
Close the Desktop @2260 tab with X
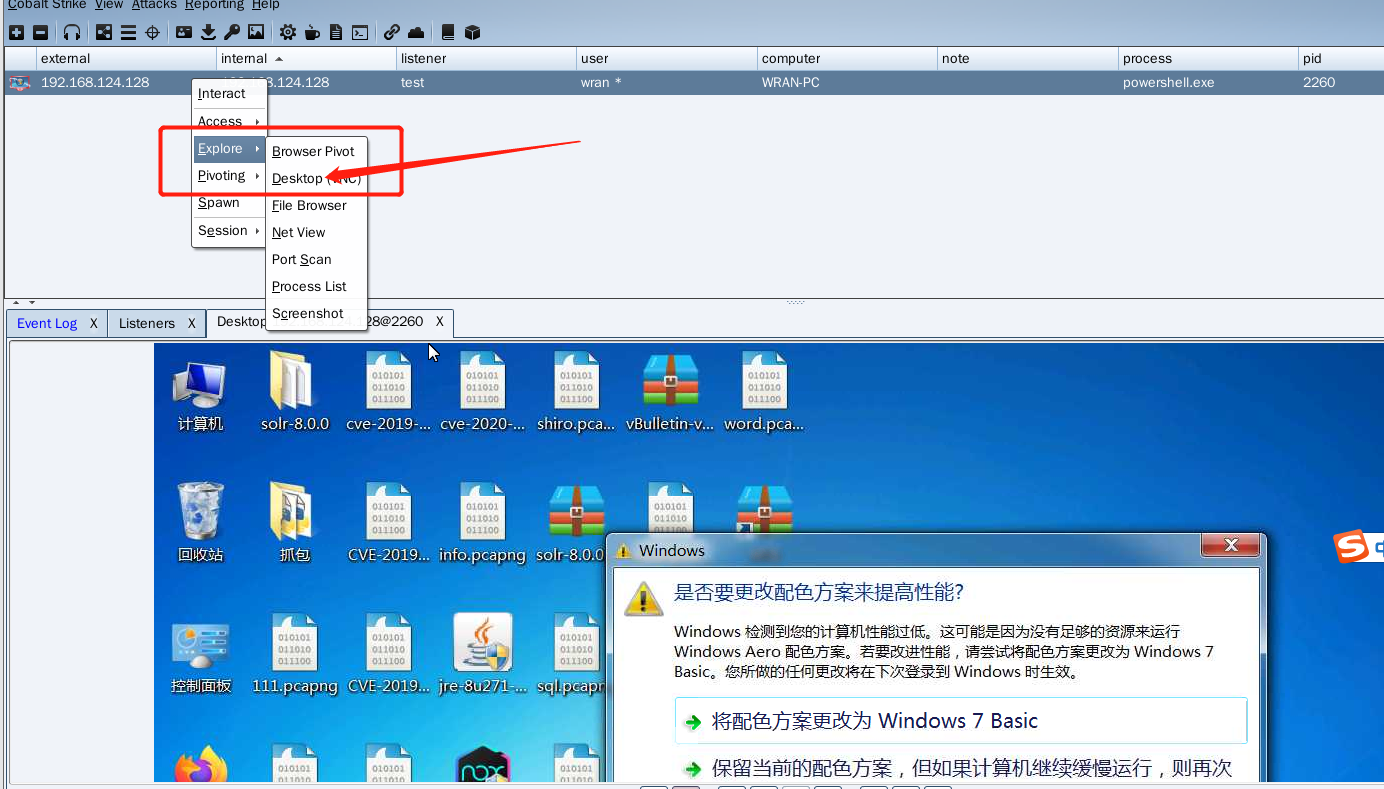point(440,322)
